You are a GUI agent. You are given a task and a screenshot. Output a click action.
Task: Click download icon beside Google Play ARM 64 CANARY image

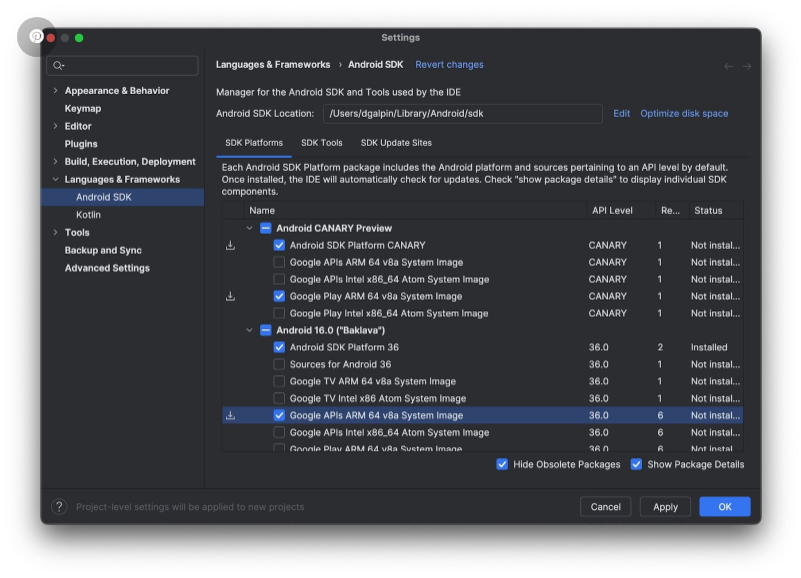tap(230, 296)
